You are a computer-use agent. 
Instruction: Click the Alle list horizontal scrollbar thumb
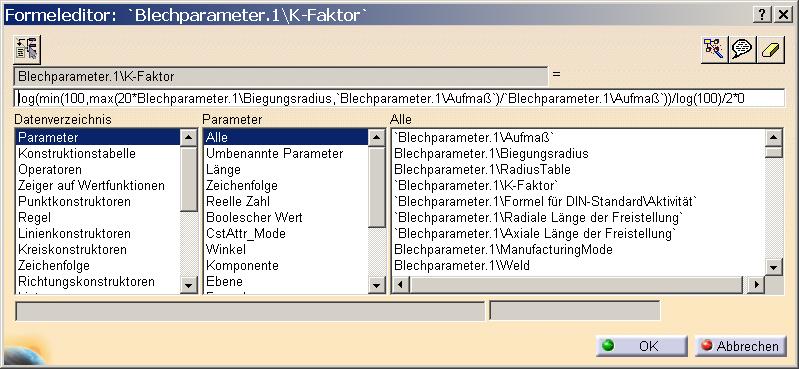[576, 285]
